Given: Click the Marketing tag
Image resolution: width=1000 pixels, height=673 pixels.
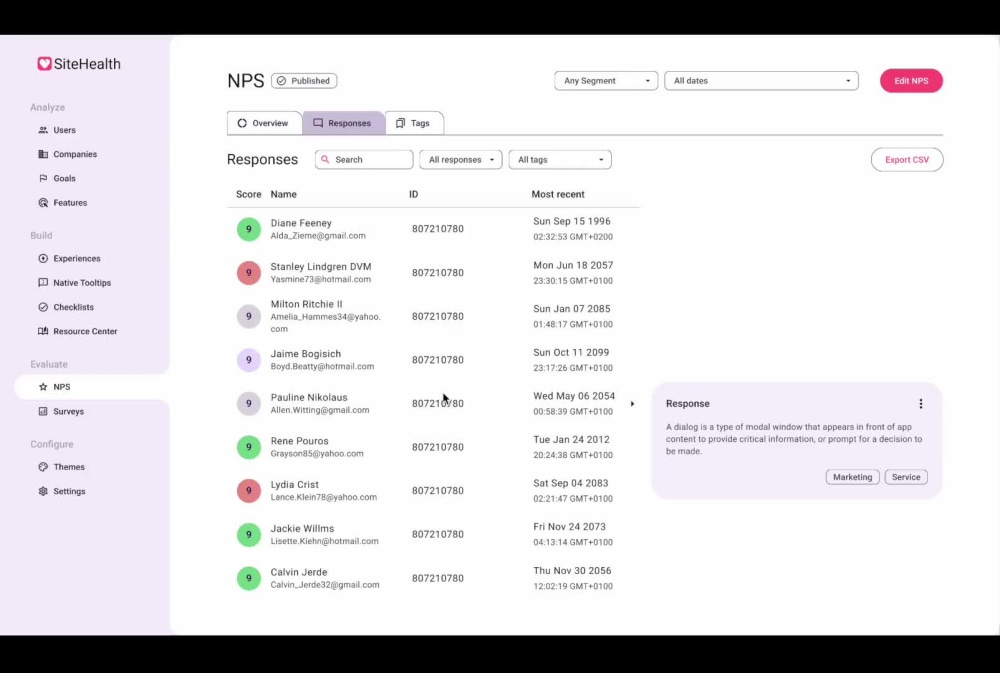Looking at the screenshot, I should pos(852,477).
